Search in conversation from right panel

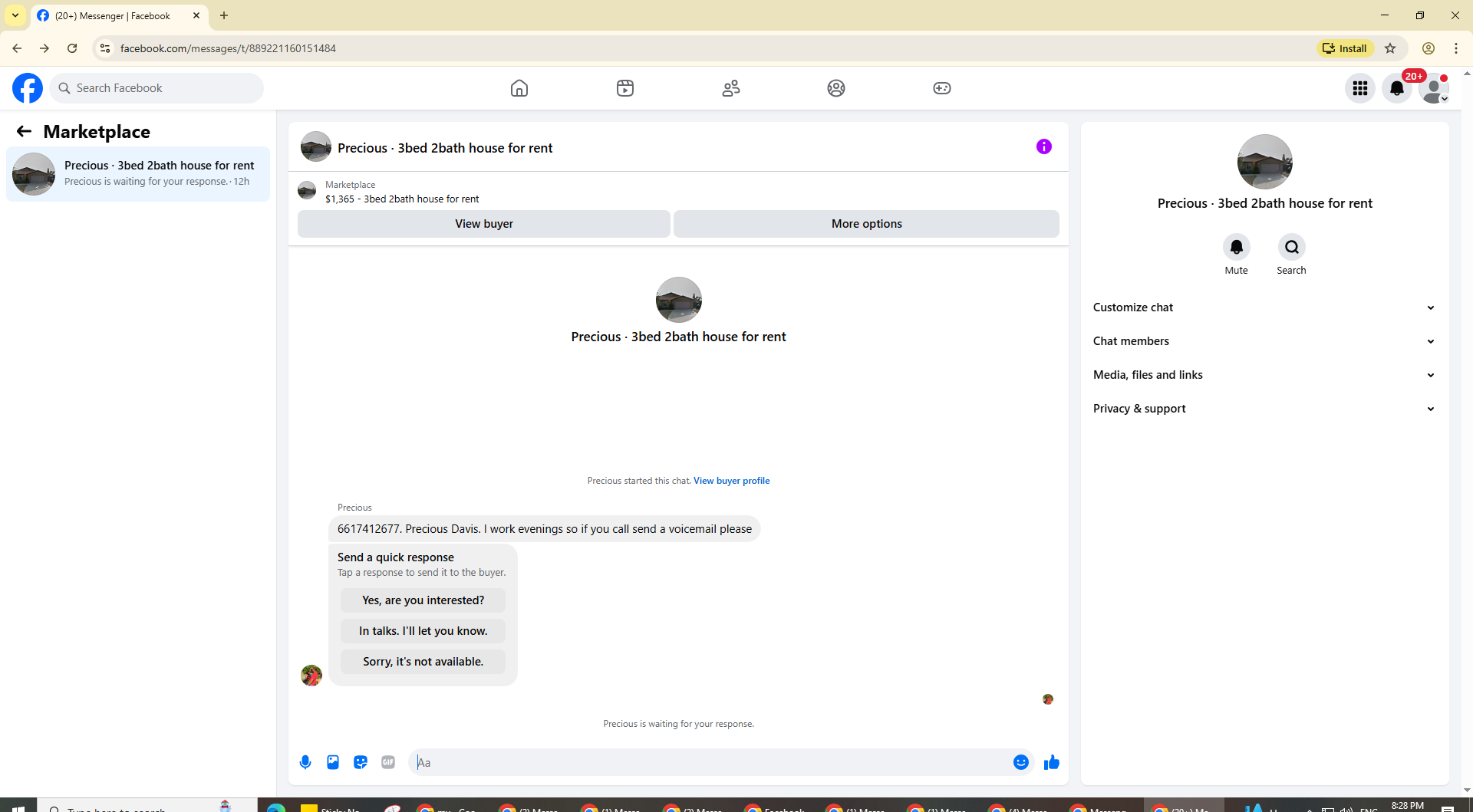1292,247
